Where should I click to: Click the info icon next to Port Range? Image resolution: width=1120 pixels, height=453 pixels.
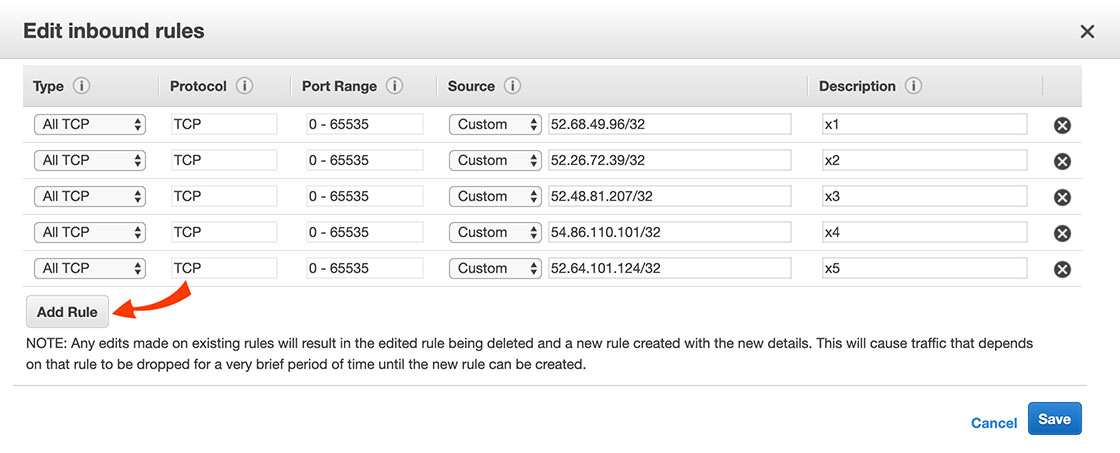click(x=394, y=86)
